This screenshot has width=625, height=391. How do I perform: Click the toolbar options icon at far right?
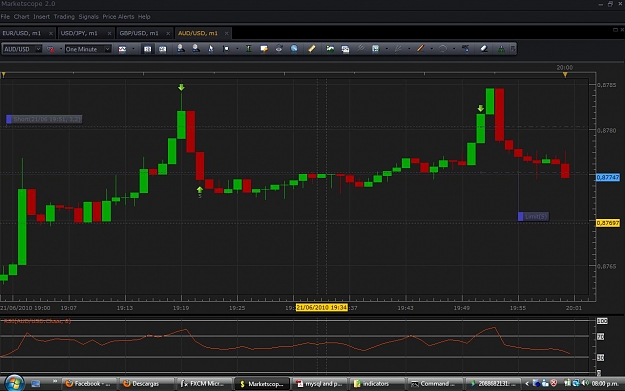point(513,49)
